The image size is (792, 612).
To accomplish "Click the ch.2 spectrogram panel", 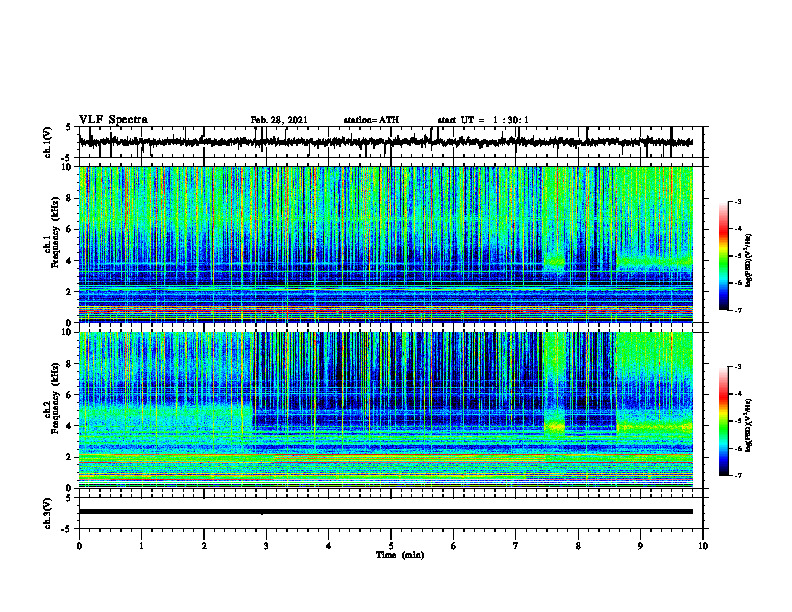I will click(x=385, y=410).
